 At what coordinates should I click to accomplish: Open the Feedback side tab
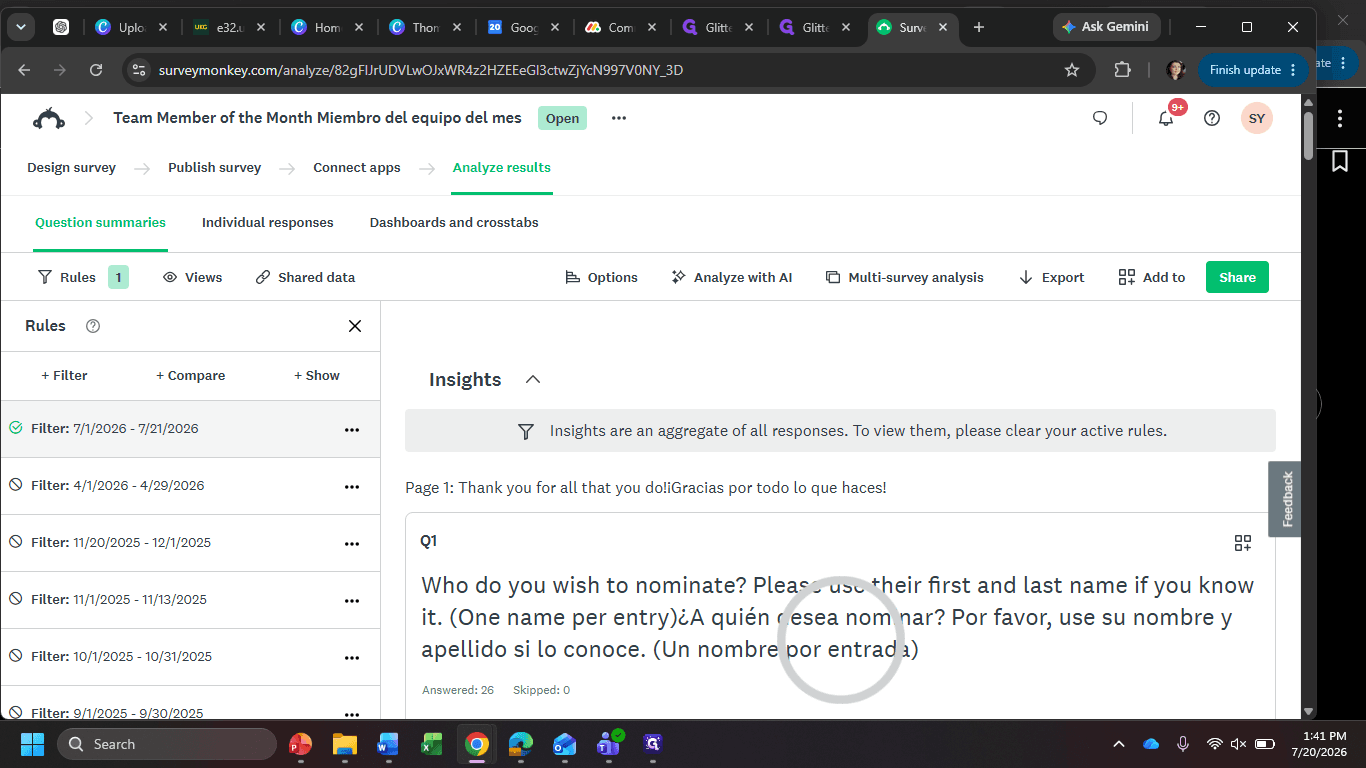(x=1286, y=499)
